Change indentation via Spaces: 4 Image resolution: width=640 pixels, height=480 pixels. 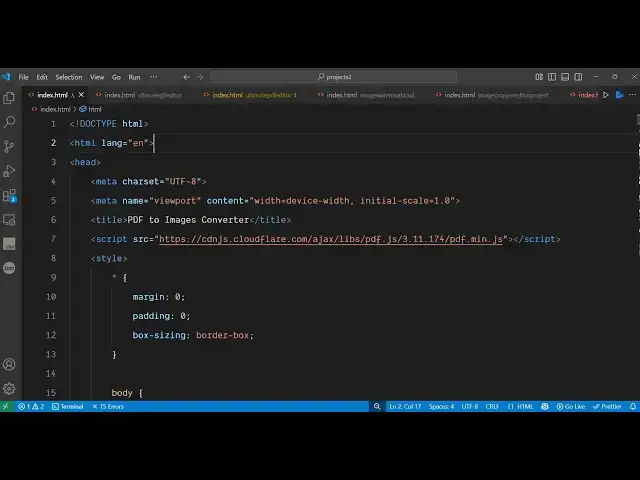point(441,406)
